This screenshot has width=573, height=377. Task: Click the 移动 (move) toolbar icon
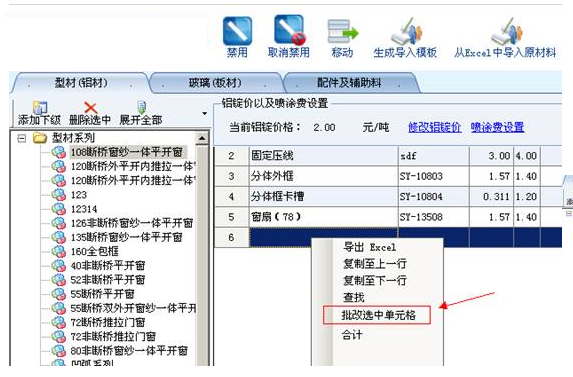[x=342, y=32]
